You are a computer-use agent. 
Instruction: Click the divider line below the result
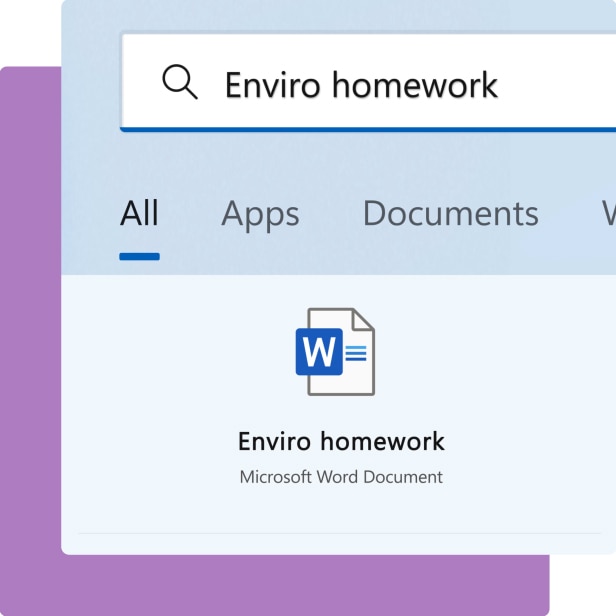[341, 533]
